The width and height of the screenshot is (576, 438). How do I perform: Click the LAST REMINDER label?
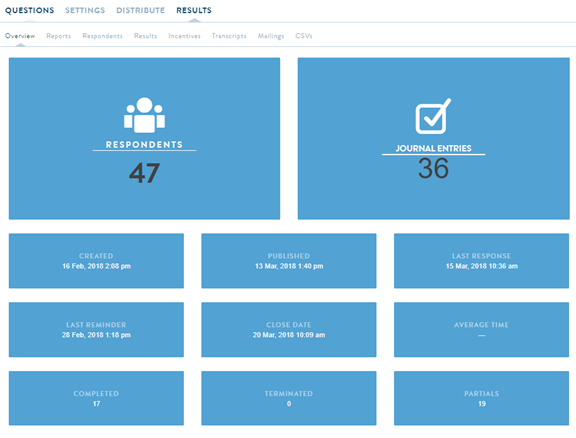click(x=96, y=325)
